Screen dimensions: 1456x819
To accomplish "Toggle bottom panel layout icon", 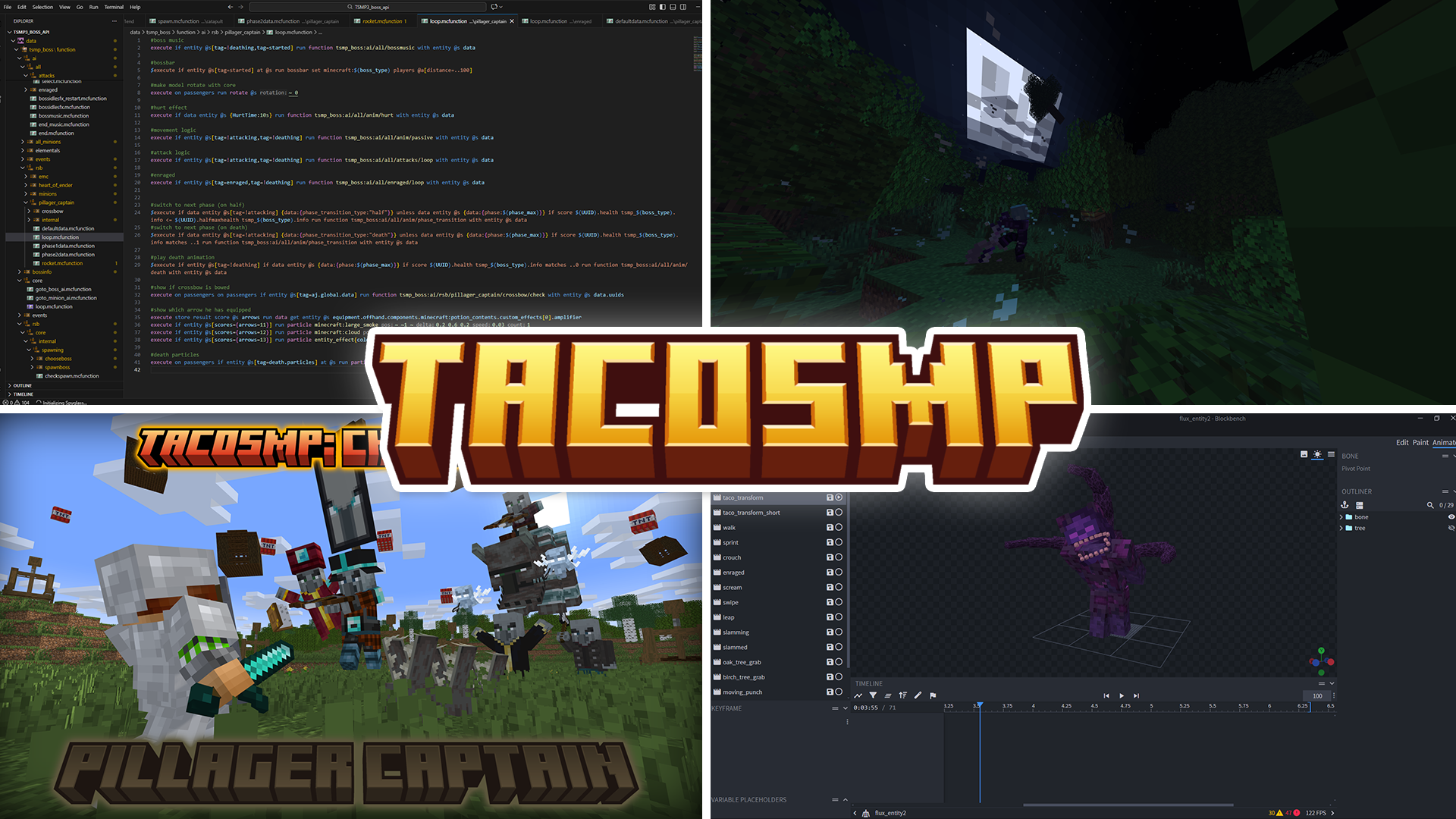I will (x=673, y=7).
